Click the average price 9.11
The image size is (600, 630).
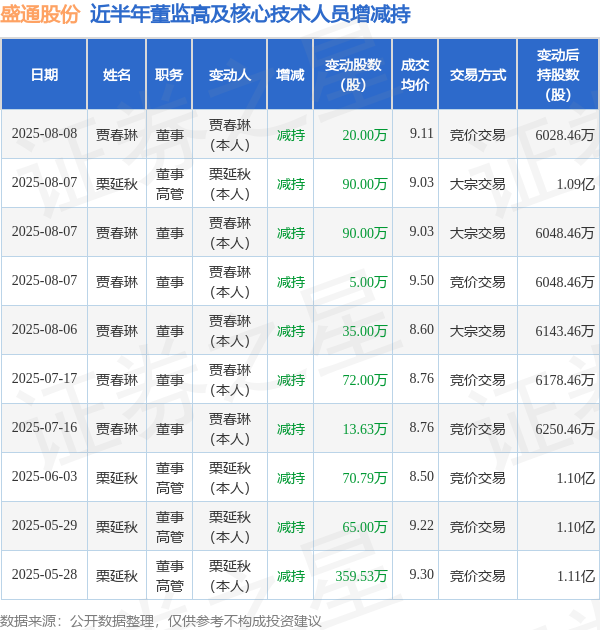coord(422,133)
